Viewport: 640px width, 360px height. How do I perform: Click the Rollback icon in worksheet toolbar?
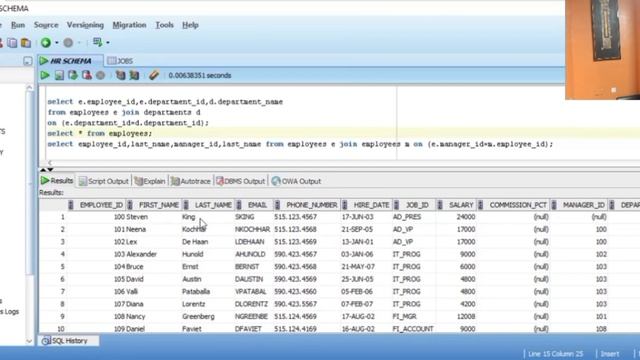[x=87, y=76]
